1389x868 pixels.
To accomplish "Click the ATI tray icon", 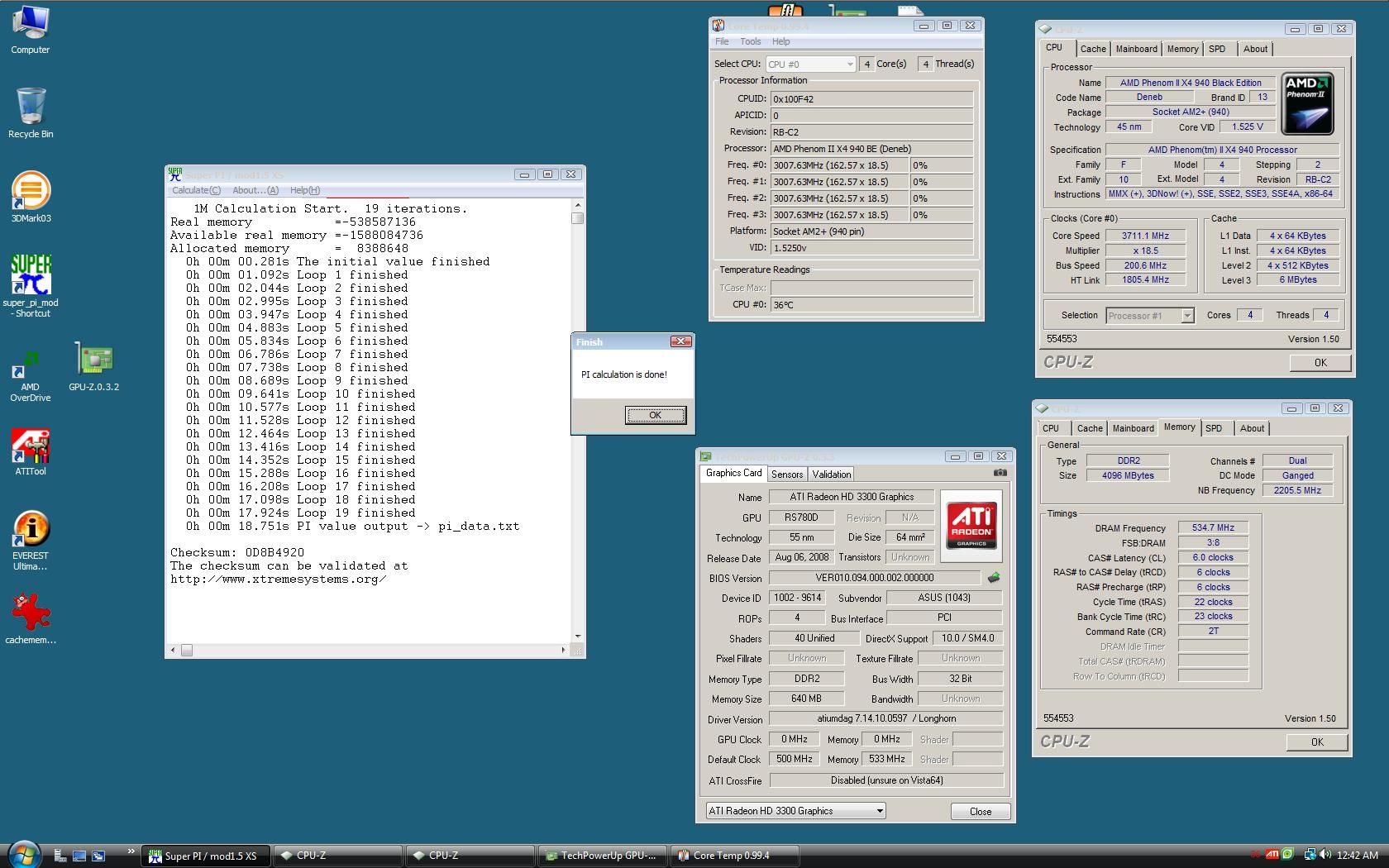I will pos(1272,855).
